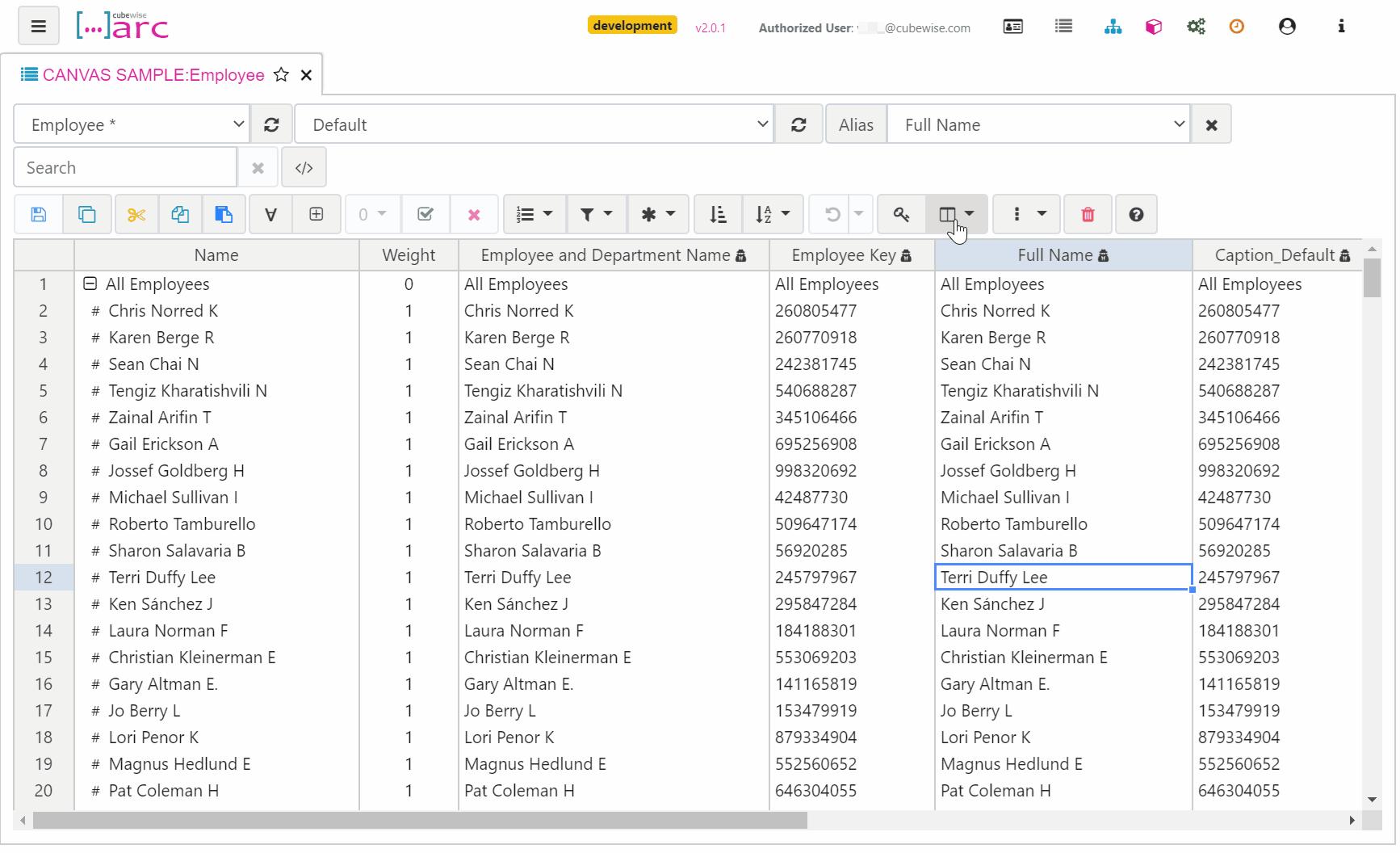The height and width of the screenshot is (853, 1400).
Task: Click the red trash delete icon
Action: [1088, 214]
